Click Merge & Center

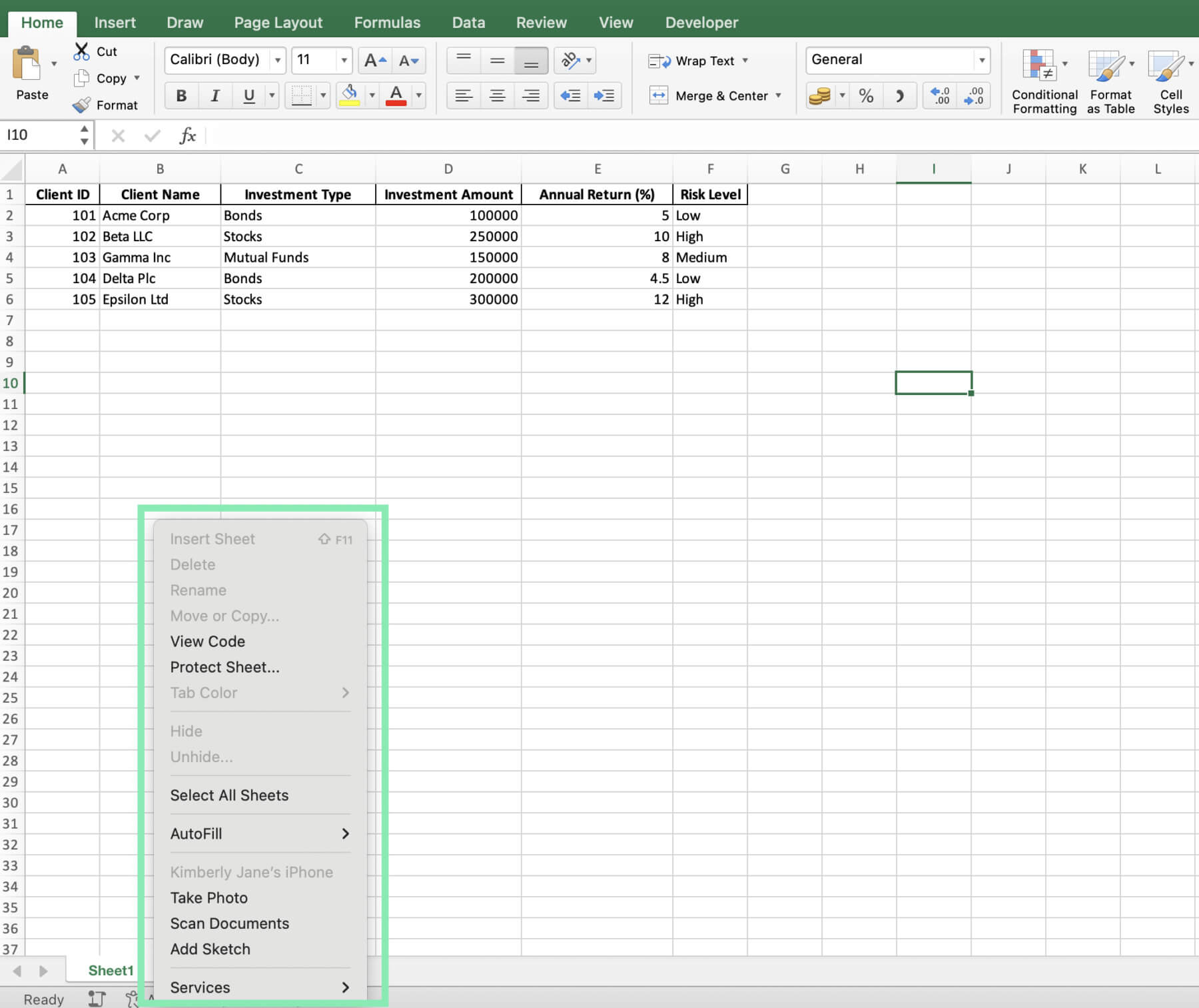coord(715,95)
